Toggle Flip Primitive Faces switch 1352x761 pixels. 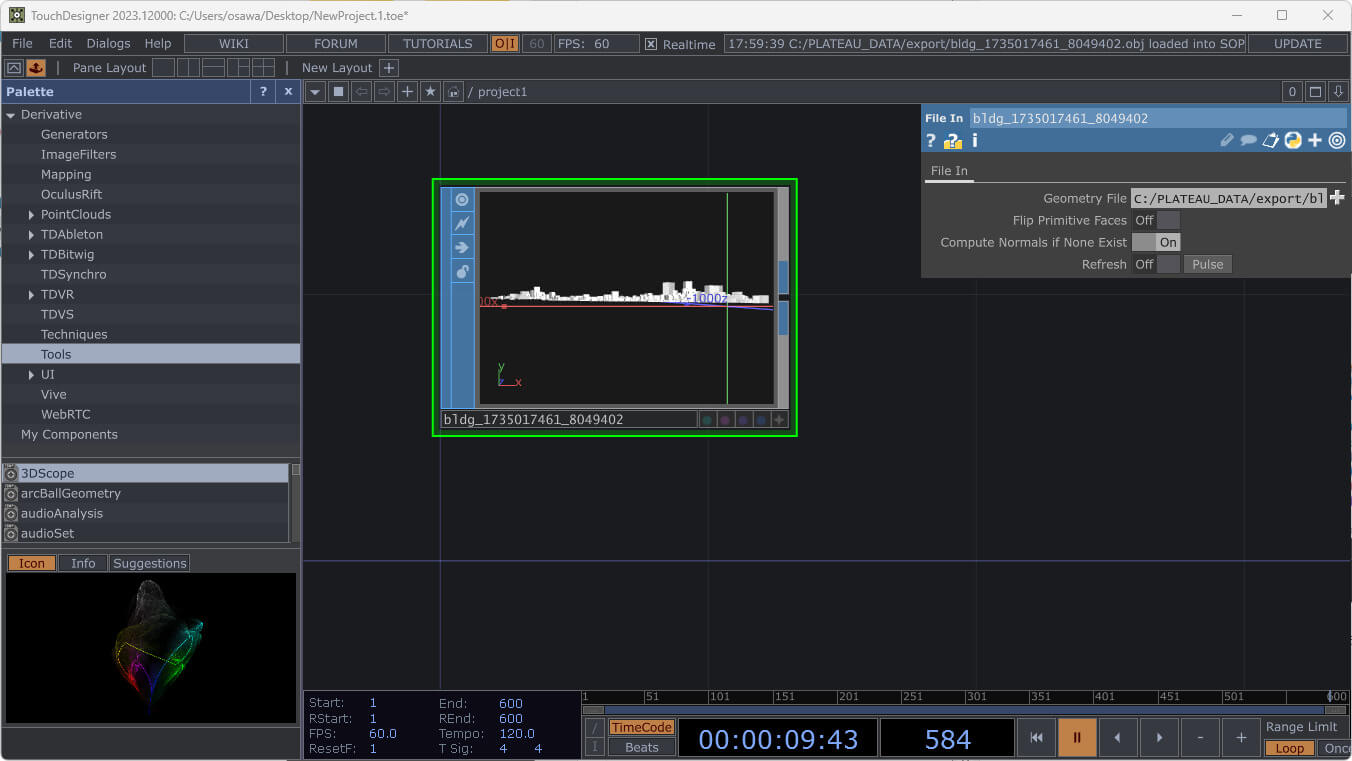pos(1156,220)
